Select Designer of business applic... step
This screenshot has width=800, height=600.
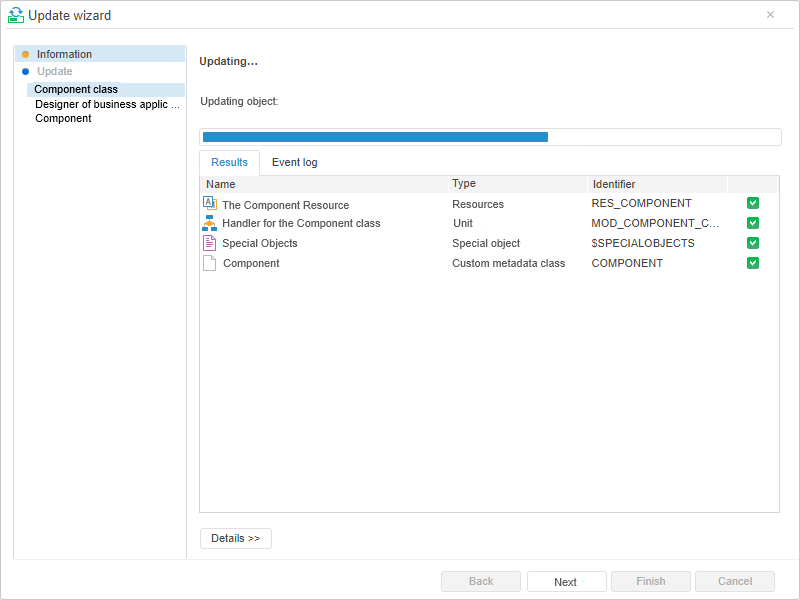[x=107, y=104]
